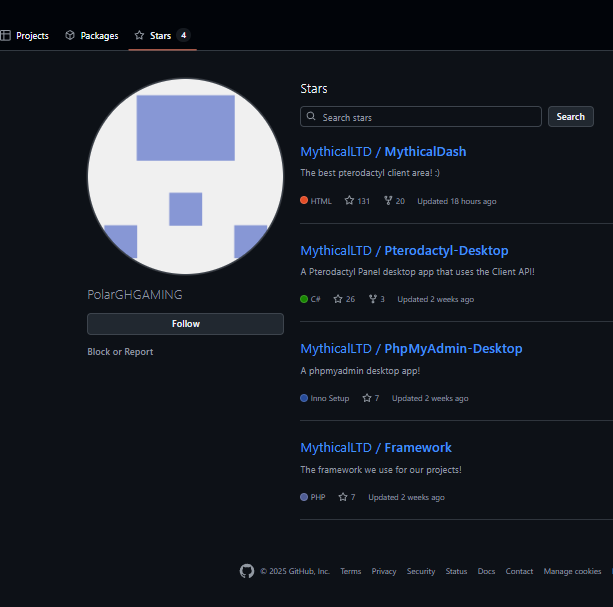Click 'The framework we use for our projects!' text
Viewport: 613px width, 607px height.
coord(381,470)
